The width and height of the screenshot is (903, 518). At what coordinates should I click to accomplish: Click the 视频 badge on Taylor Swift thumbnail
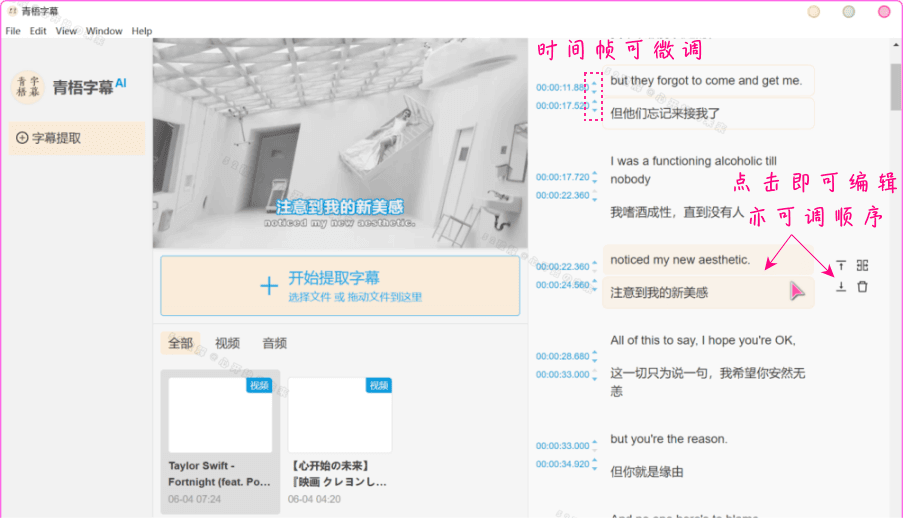[259, 385]
